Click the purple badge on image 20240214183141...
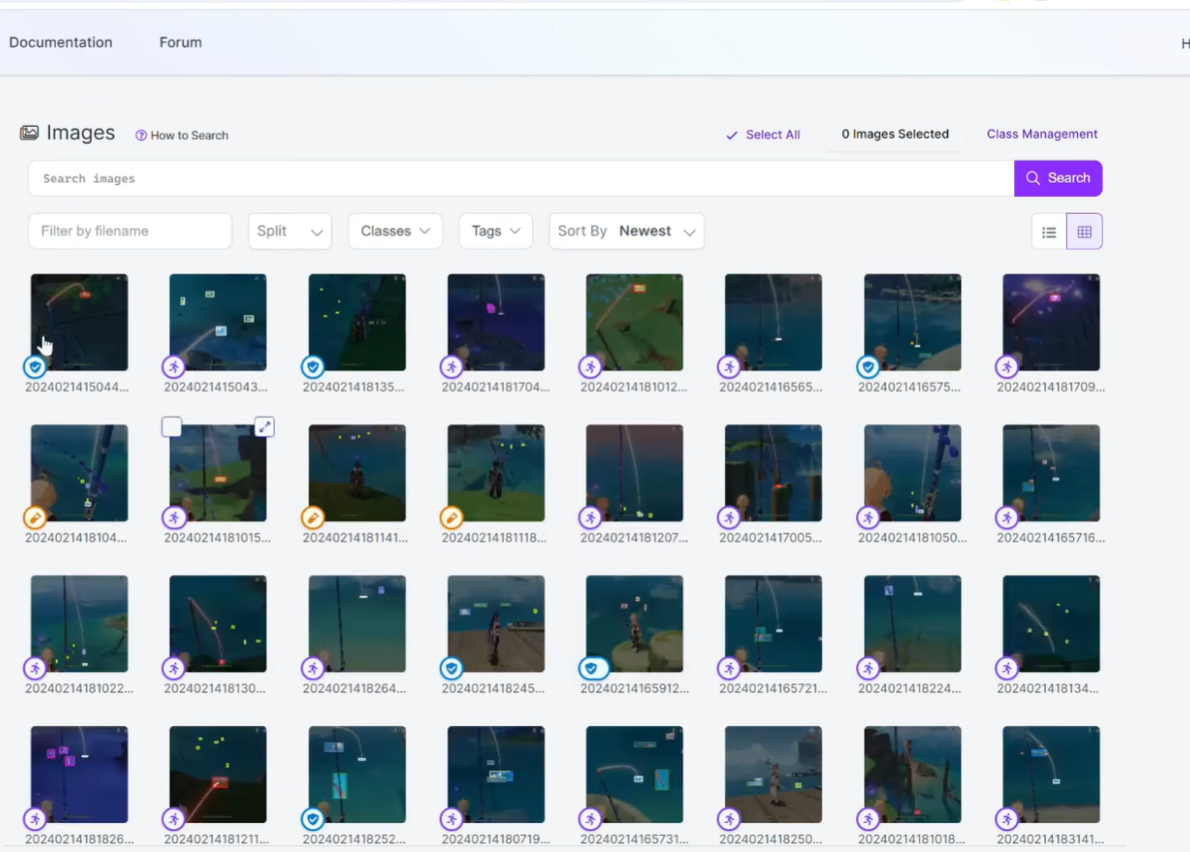This screenshot has height=852, width=1190. [1006, 819]
